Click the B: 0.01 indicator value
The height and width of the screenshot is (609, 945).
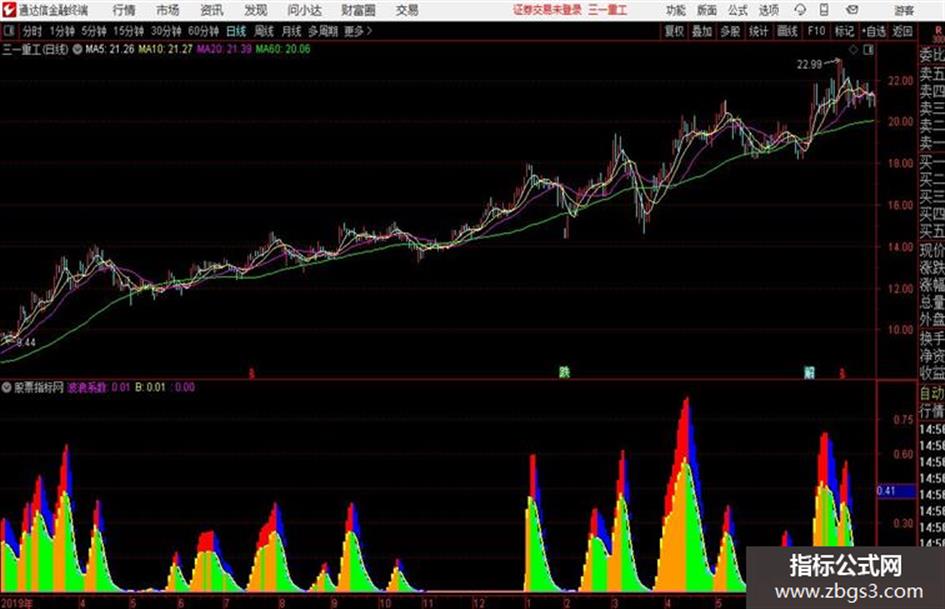tap(150, 387)
